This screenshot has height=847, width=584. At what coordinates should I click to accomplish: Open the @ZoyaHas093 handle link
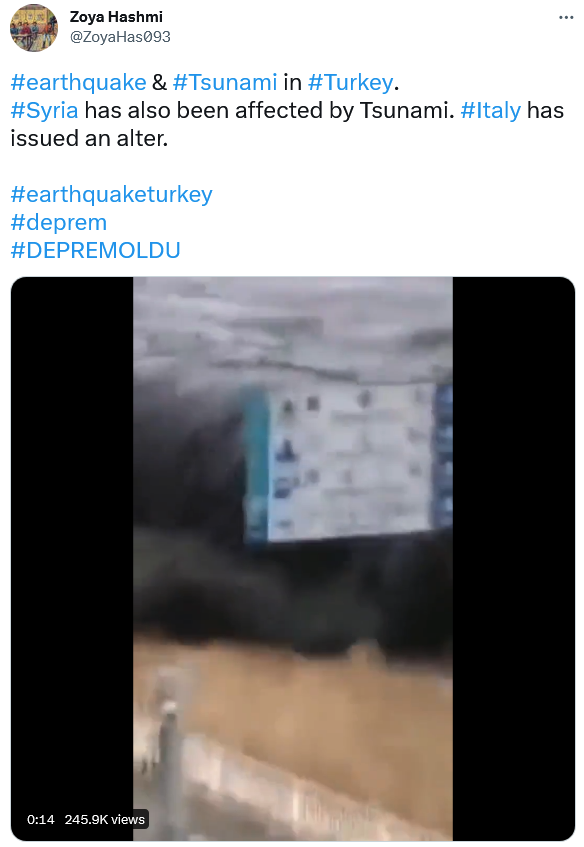pyautogui.click(x=120, y=37)
